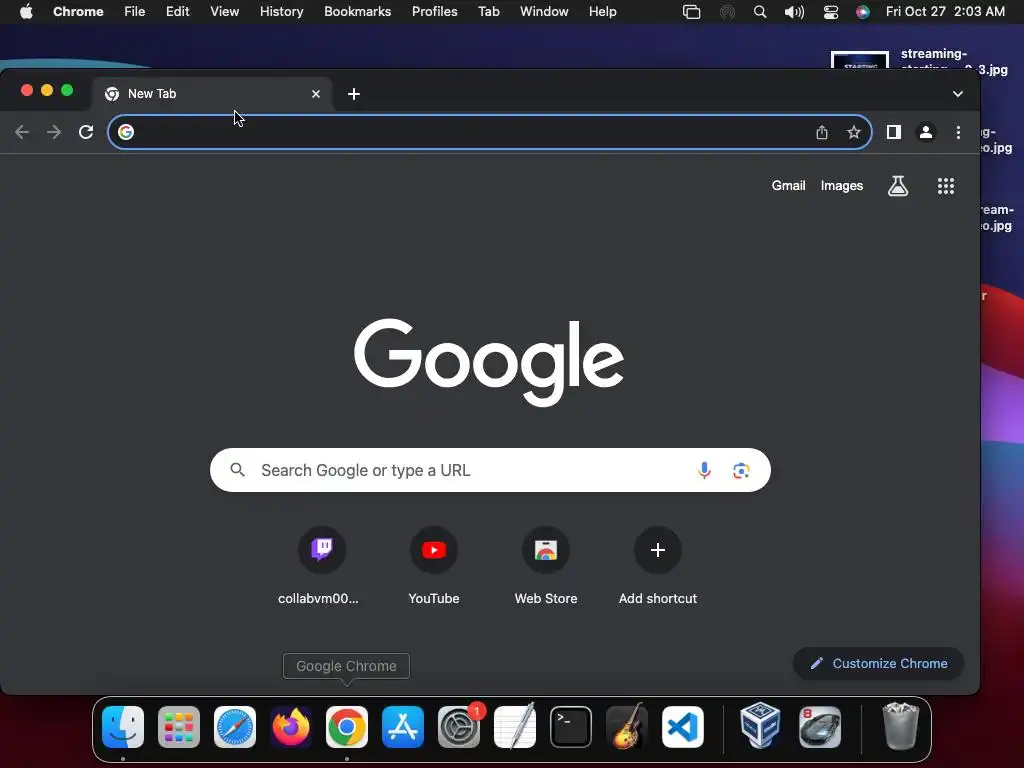
Task: Click the Google icon in address bar
Action: [x=126, y=132]
